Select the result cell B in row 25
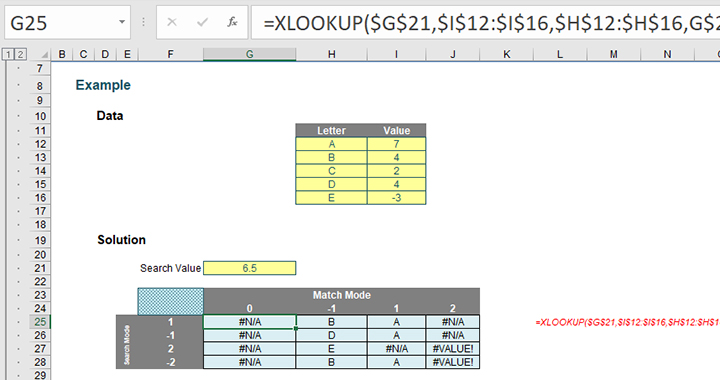 click(x=331, y=322)
